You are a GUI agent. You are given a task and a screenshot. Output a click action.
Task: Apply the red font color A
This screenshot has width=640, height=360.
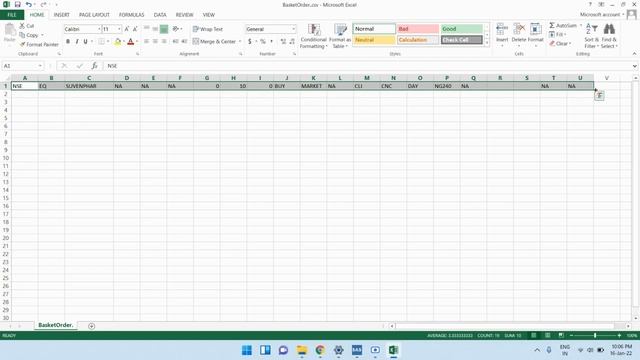click(130, 41)
